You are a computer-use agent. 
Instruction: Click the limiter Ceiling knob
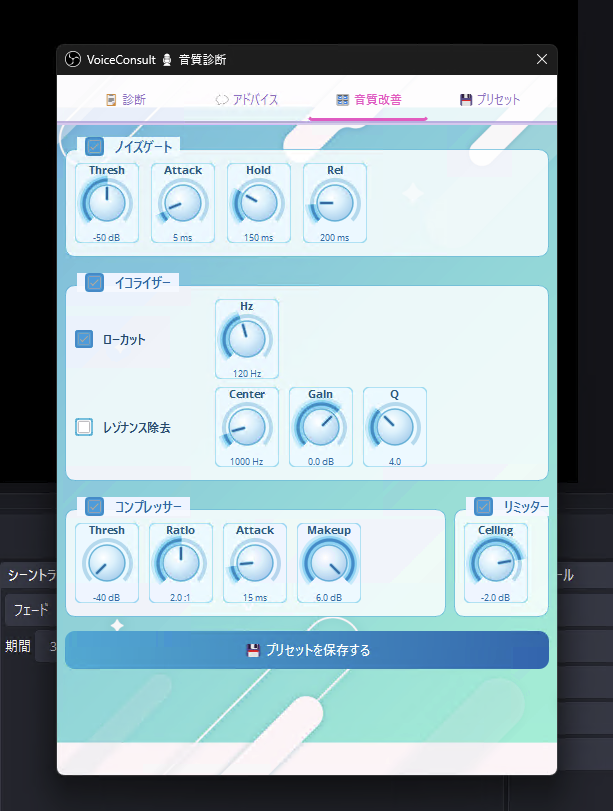tap(496, 563)
